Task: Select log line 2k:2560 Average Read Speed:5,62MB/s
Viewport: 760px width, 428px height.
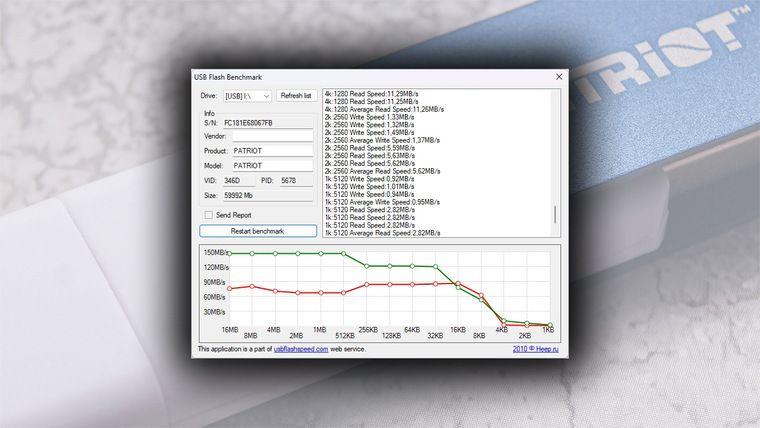Action: tap(382, 171)
